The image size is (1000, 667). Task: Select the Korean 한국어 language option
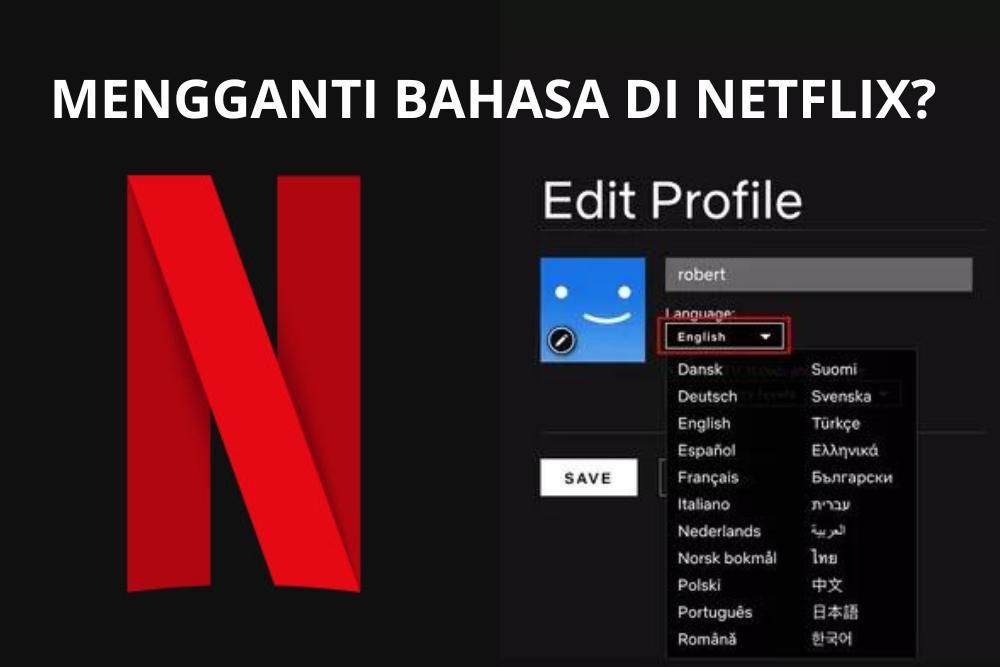831,639
